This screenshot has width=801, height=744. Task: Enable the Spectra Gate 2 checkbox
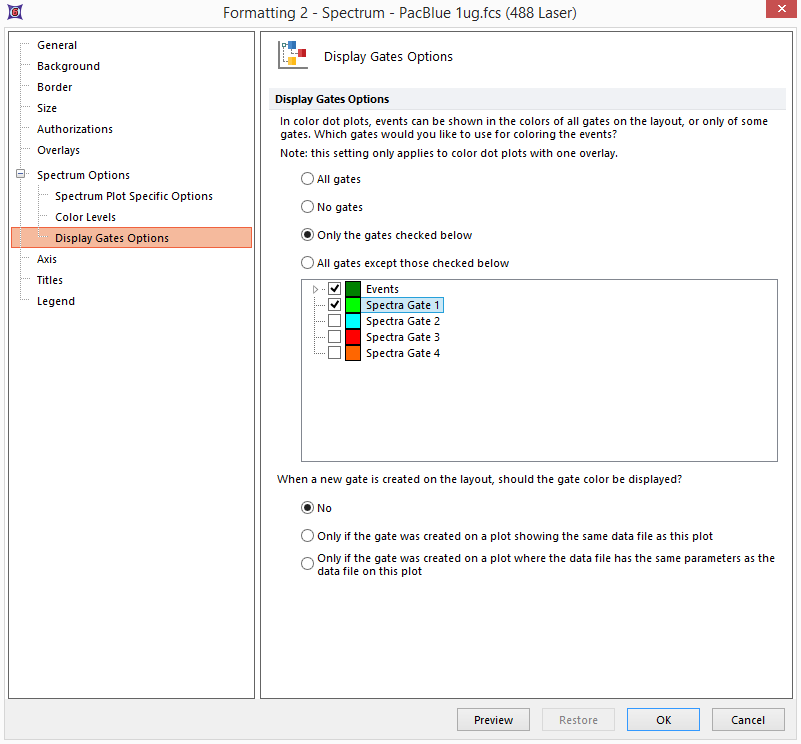tap(335, 321)
